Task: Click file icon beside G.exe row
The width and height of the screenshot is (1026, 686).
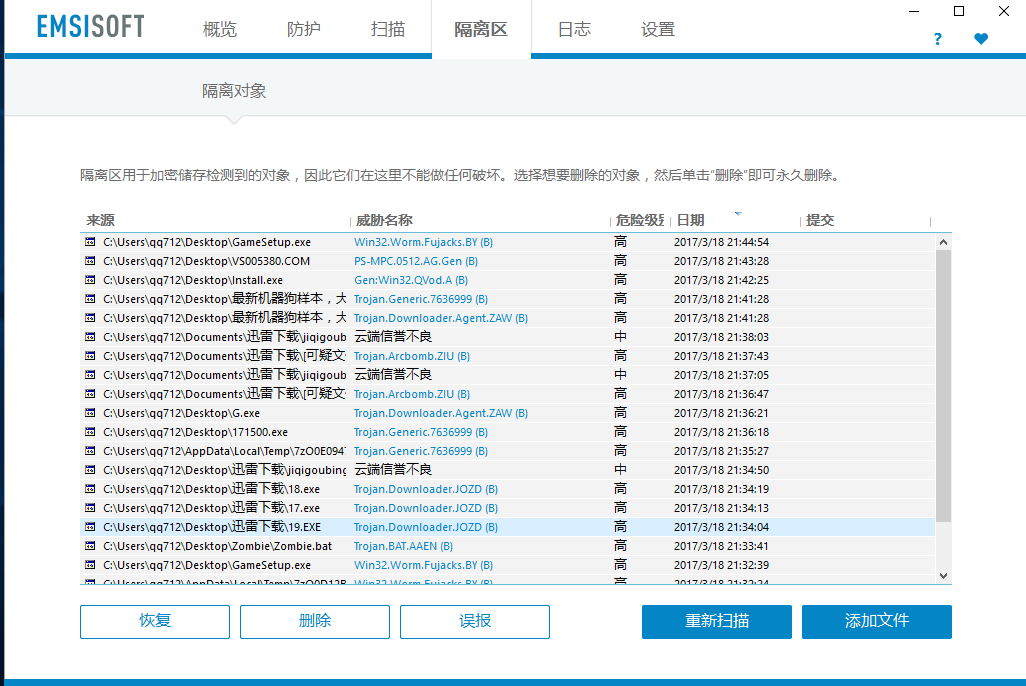Action: [90, 413]
